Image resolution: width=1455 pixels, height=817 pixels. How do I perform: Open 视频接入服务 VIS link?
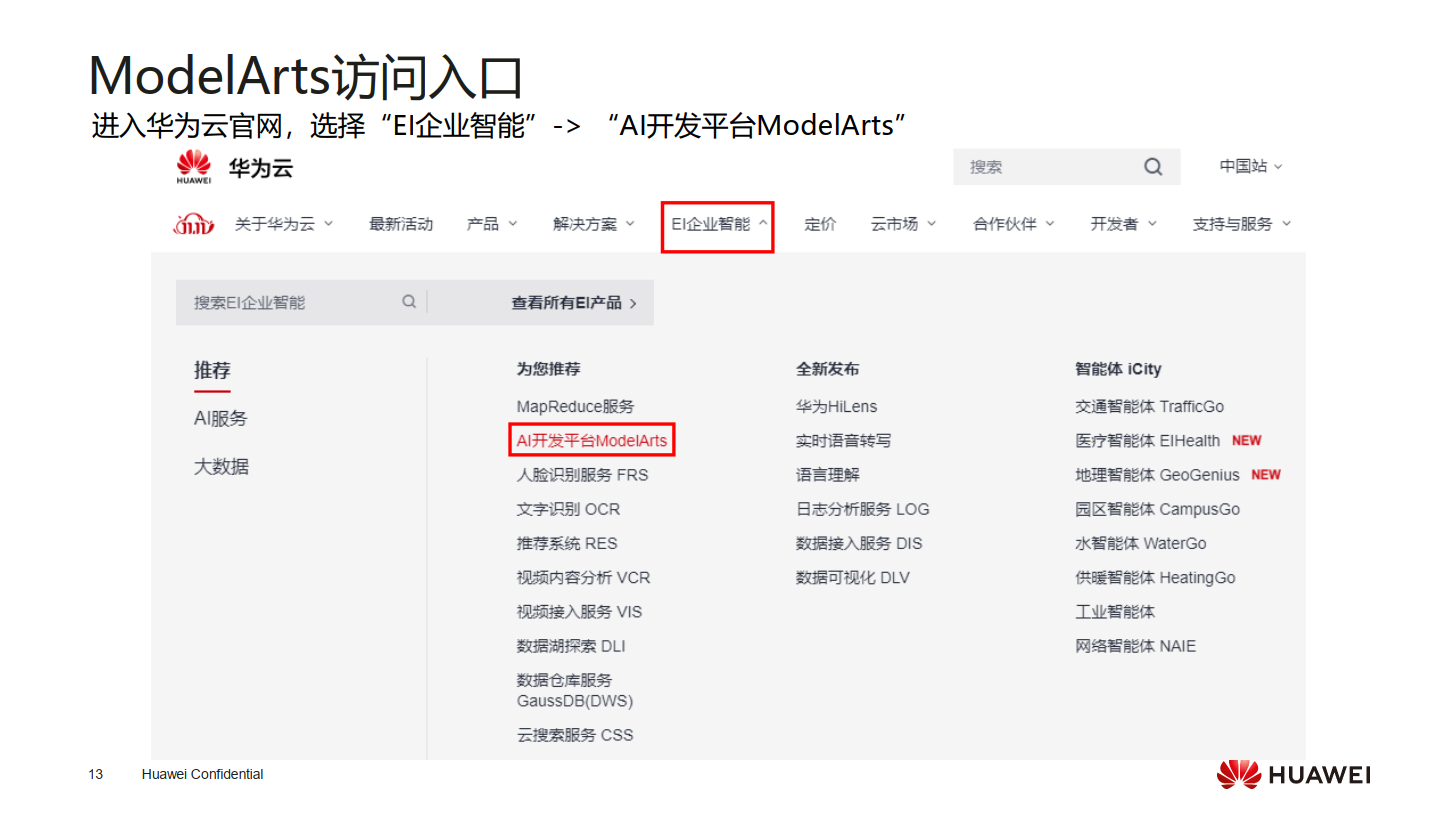tap(579, 612)
